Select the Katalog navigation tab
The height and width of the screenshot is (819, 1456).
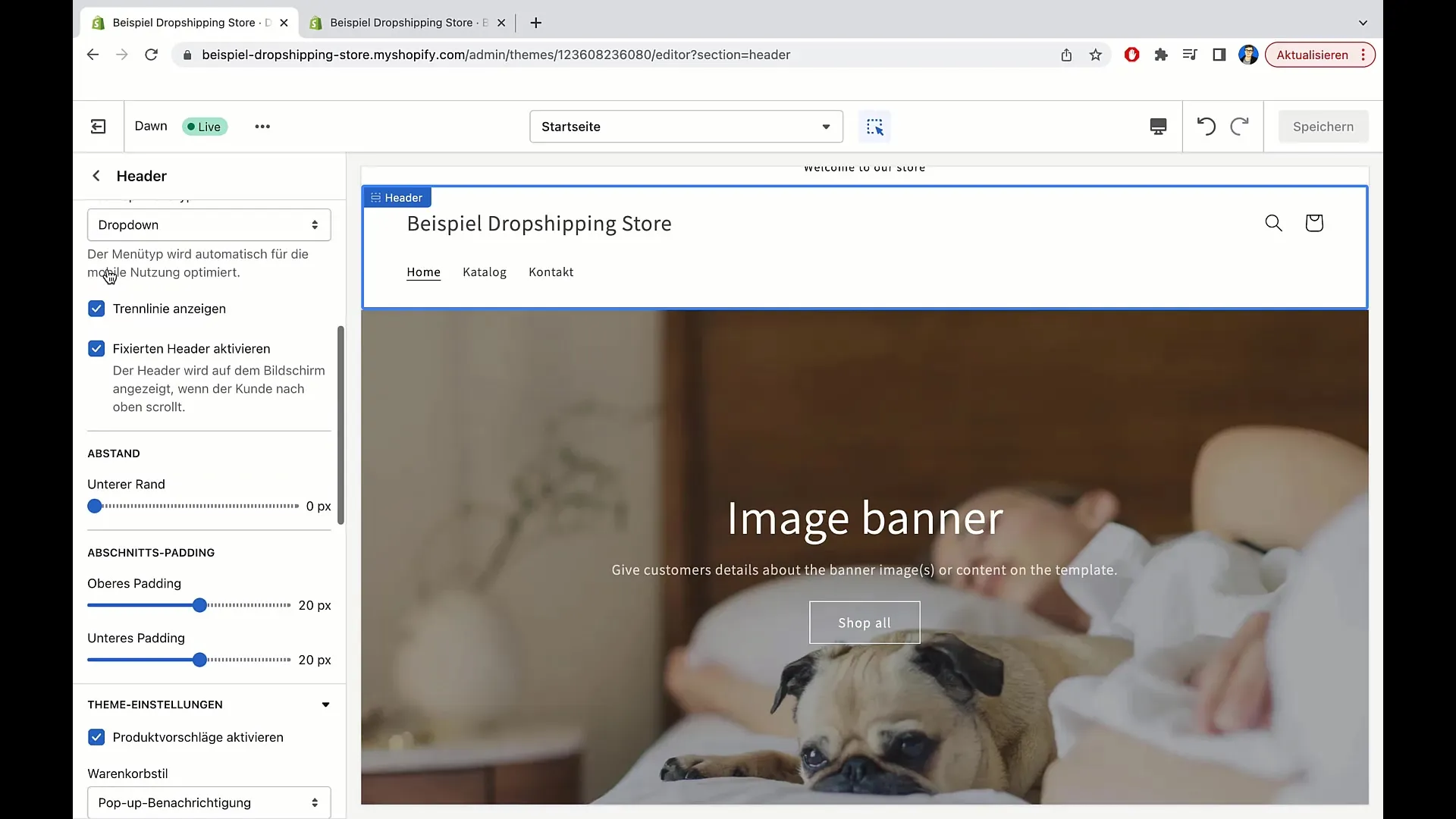pyautogui.click(x=485, y=272)
